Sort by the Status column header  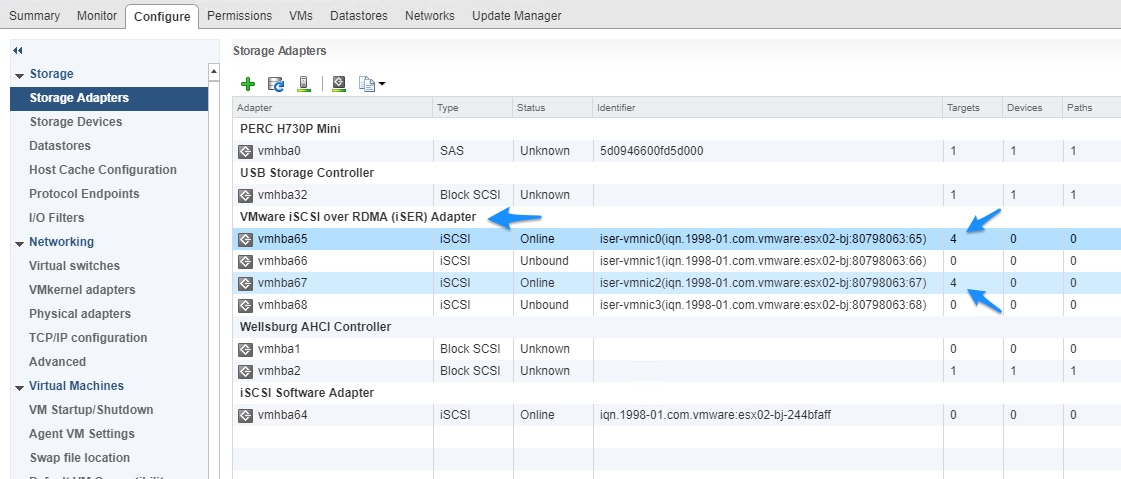[x=553, y=107]
